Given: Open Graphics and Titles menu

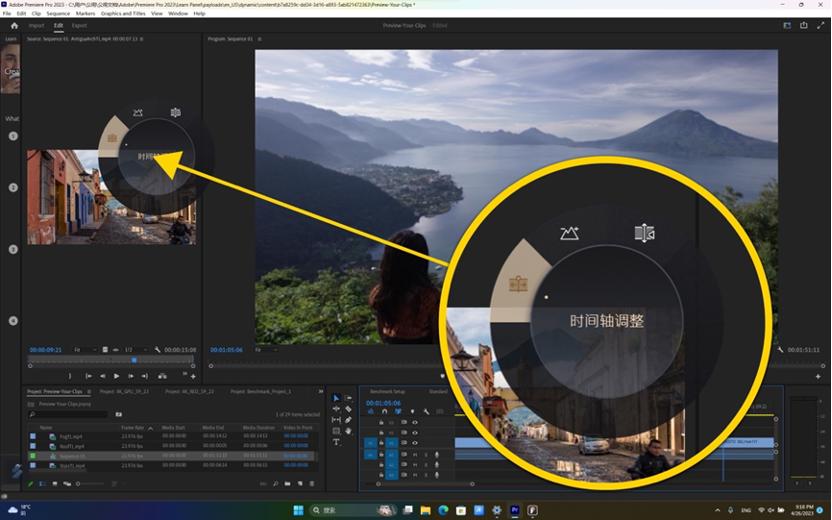Looking at the screenshot, I should point(123,13).
